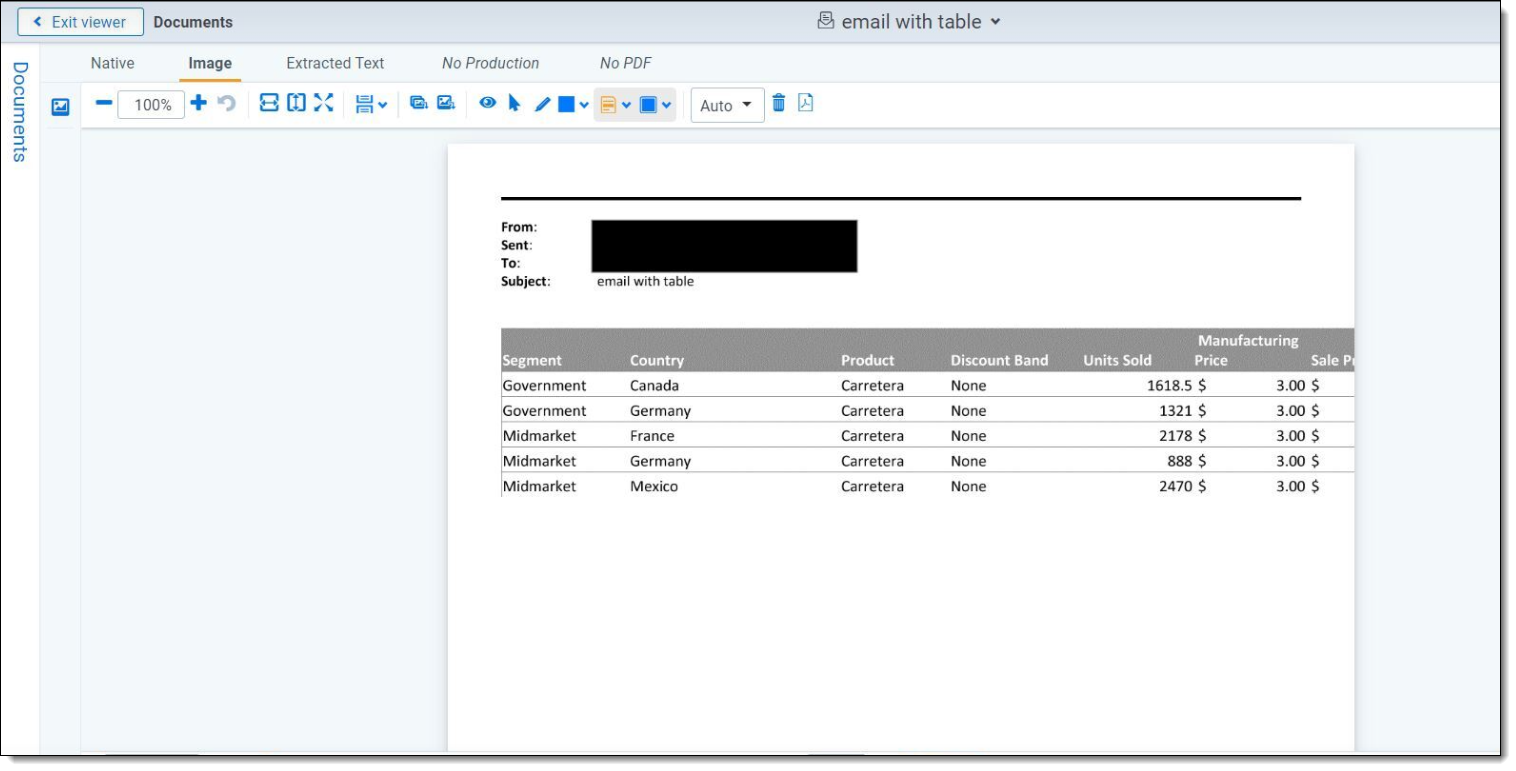
Task: Select the arrow pointer selection tool
Action: click(x=514, y=103)
